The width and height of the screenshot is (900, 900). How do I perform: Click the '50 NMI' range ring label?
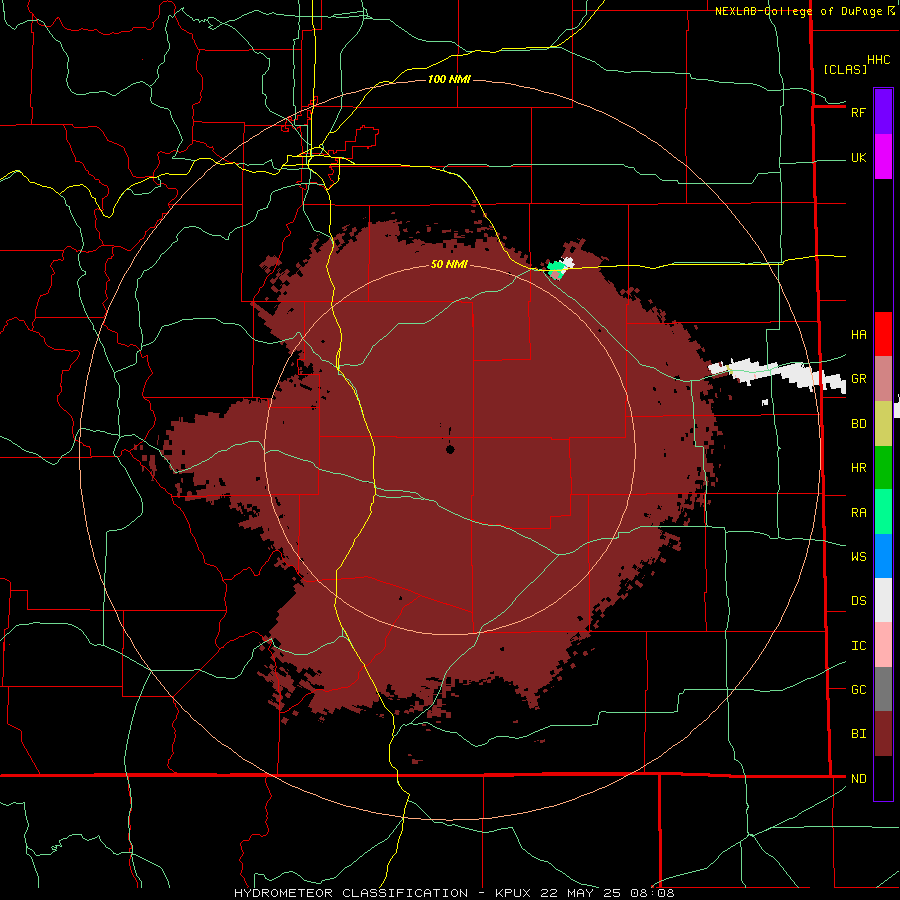pos(449,264)
